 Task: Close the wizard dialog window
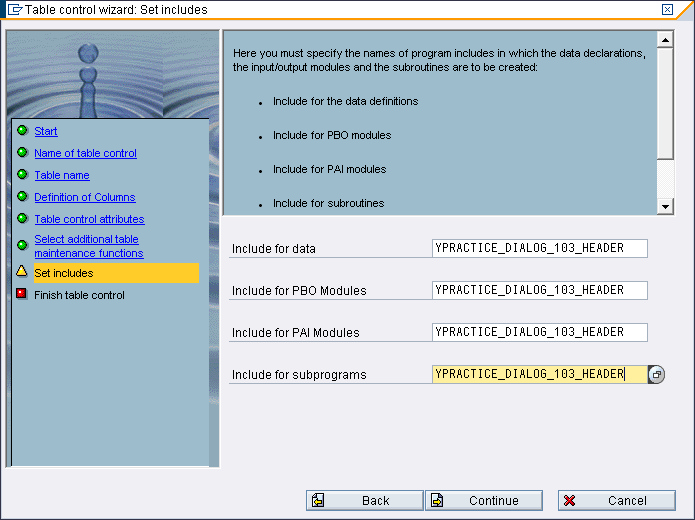tap(668, 9)
